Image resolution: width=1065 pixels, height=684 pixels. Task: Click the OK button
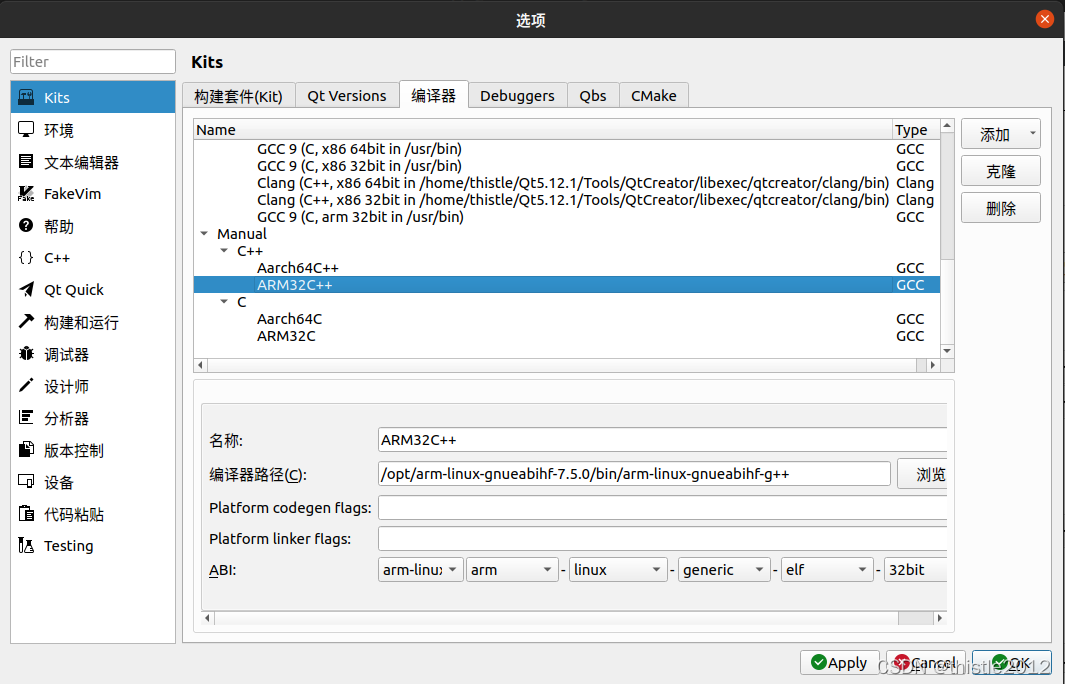click(x=1011, y=662)
